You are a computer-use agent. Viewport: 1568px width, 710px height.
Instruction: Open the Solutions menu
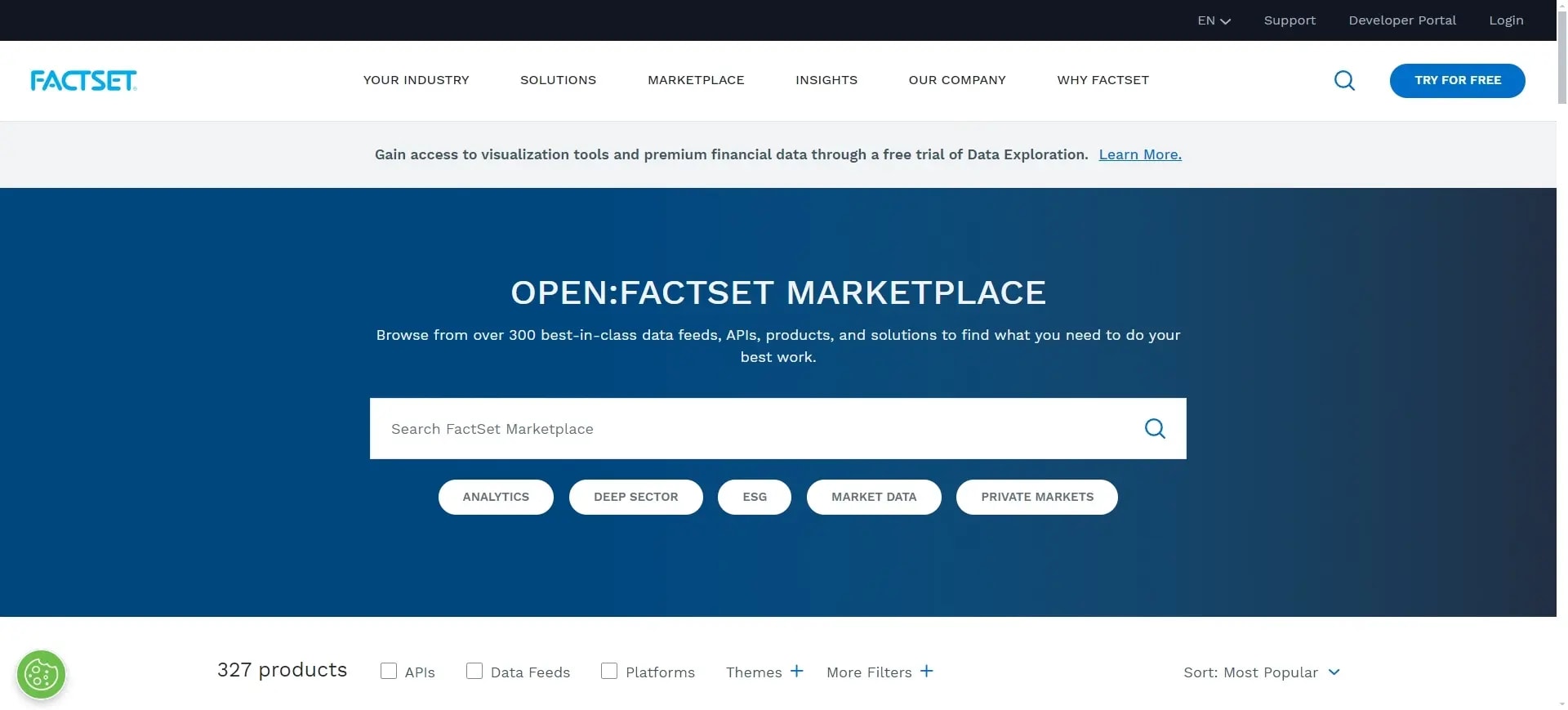click(559, 80)
